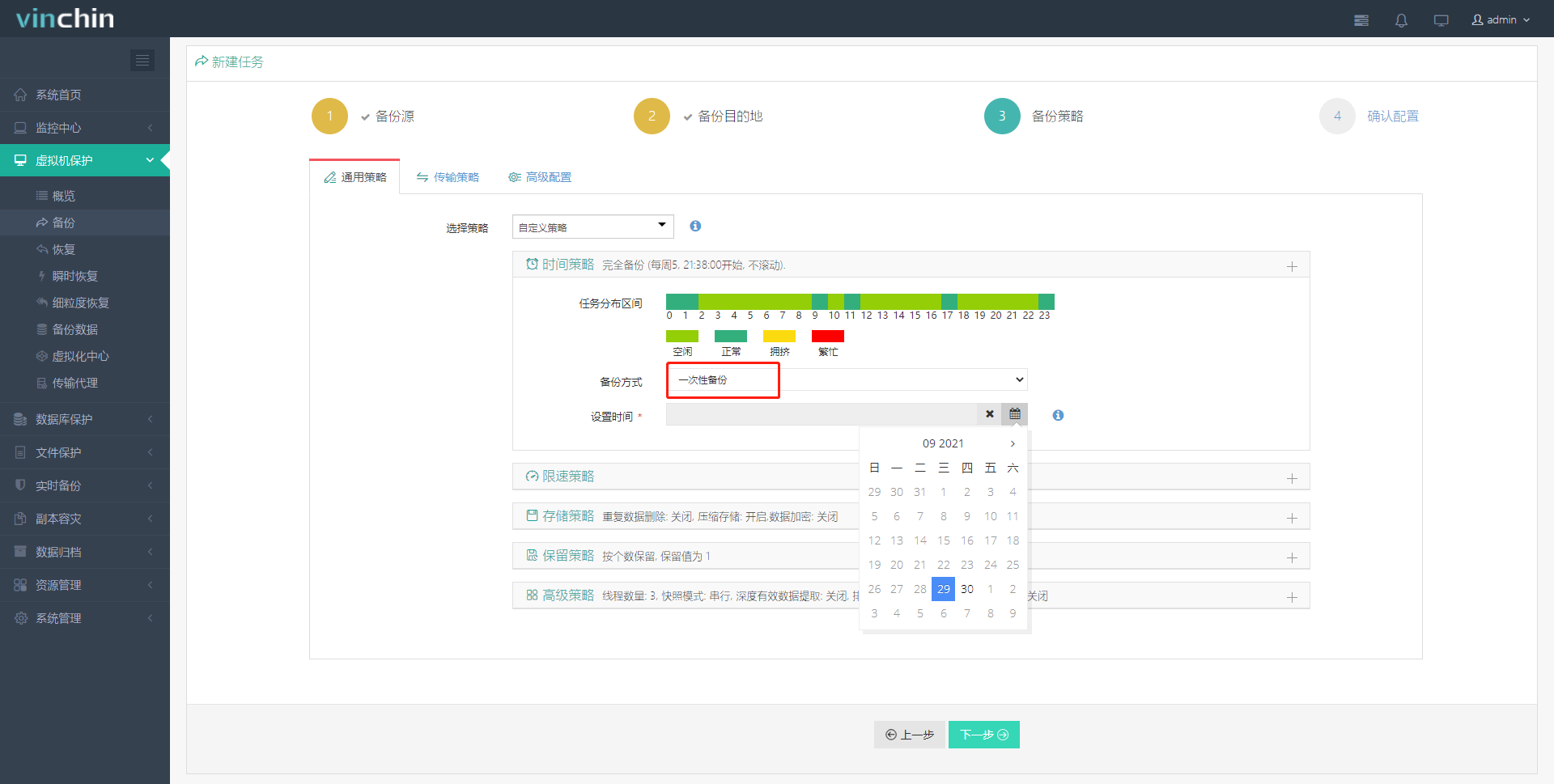Click the 保留策略 retention icon

pos(532,555)
